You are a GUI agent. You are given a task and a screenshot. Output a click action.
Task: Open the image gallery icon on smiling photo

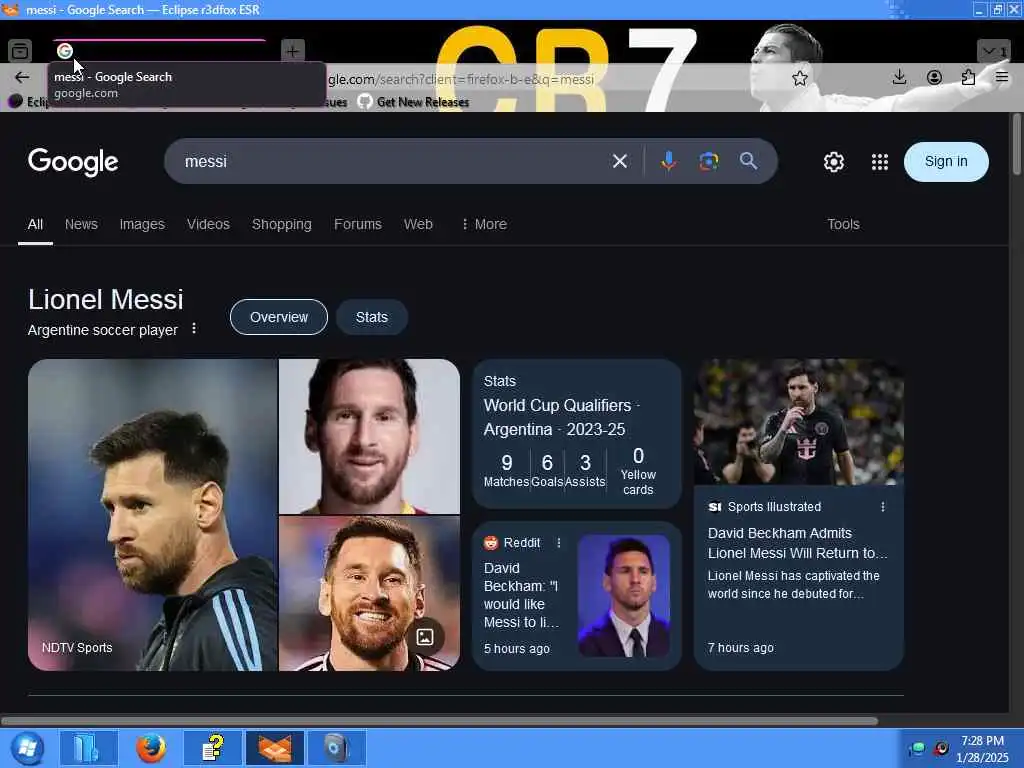425,637
